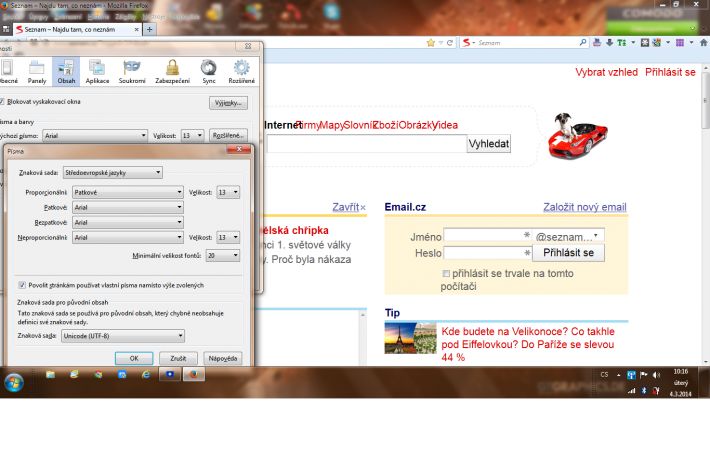Viewport: 710px width, 470px height.
Task: Open the Windows Start menu
Action: pyautogui.click(x=14, y=383)
